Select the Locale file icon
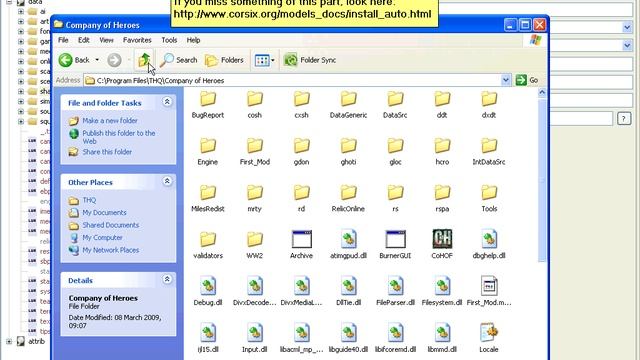This screenshot has width=640, height=360. tap(489, 333)
